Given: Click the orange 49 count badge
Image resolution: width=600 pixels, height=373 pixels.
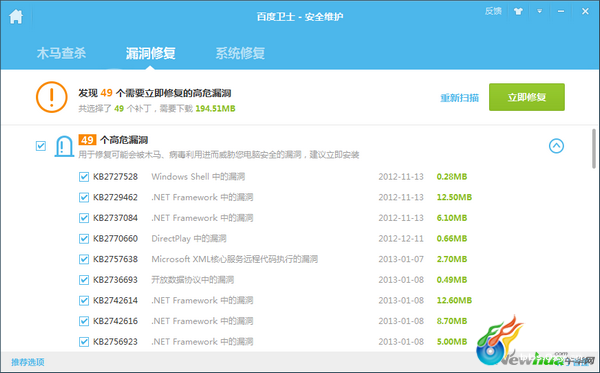Looking at the screenshot, I should point(87,140).
